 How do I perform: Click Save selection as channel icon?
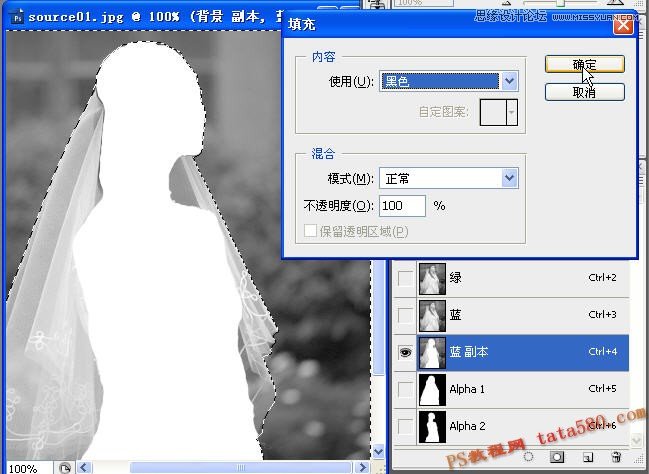557,457
